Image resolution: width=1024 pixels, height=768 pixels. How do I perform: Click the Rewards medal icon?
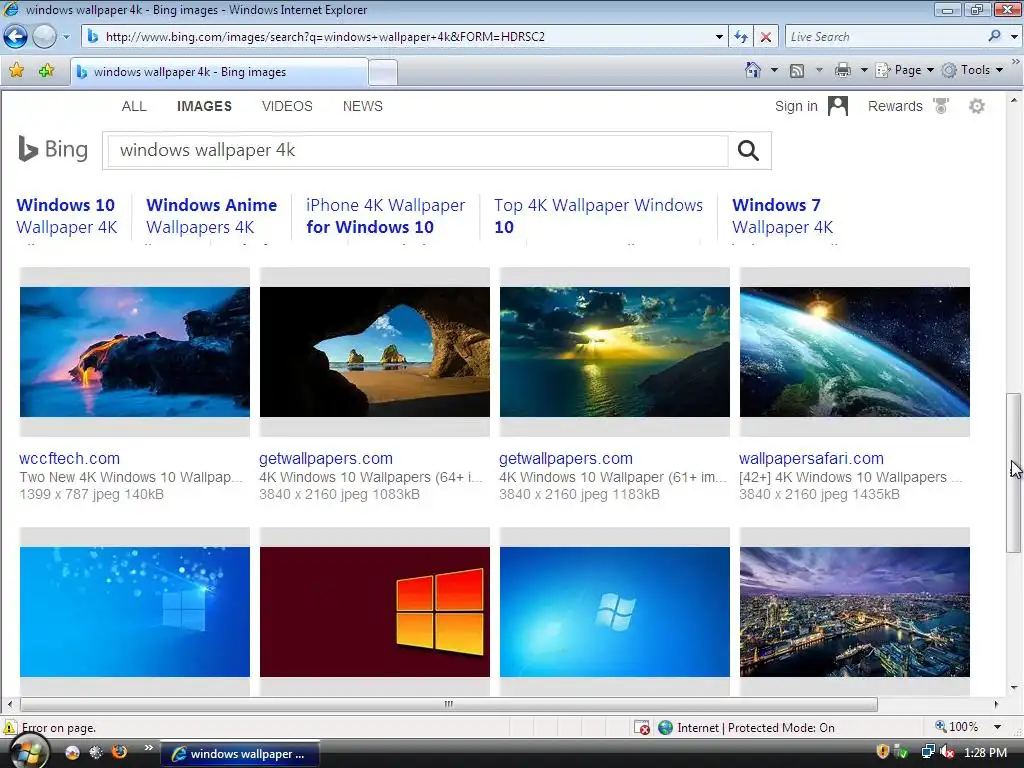tap(940, 106)
